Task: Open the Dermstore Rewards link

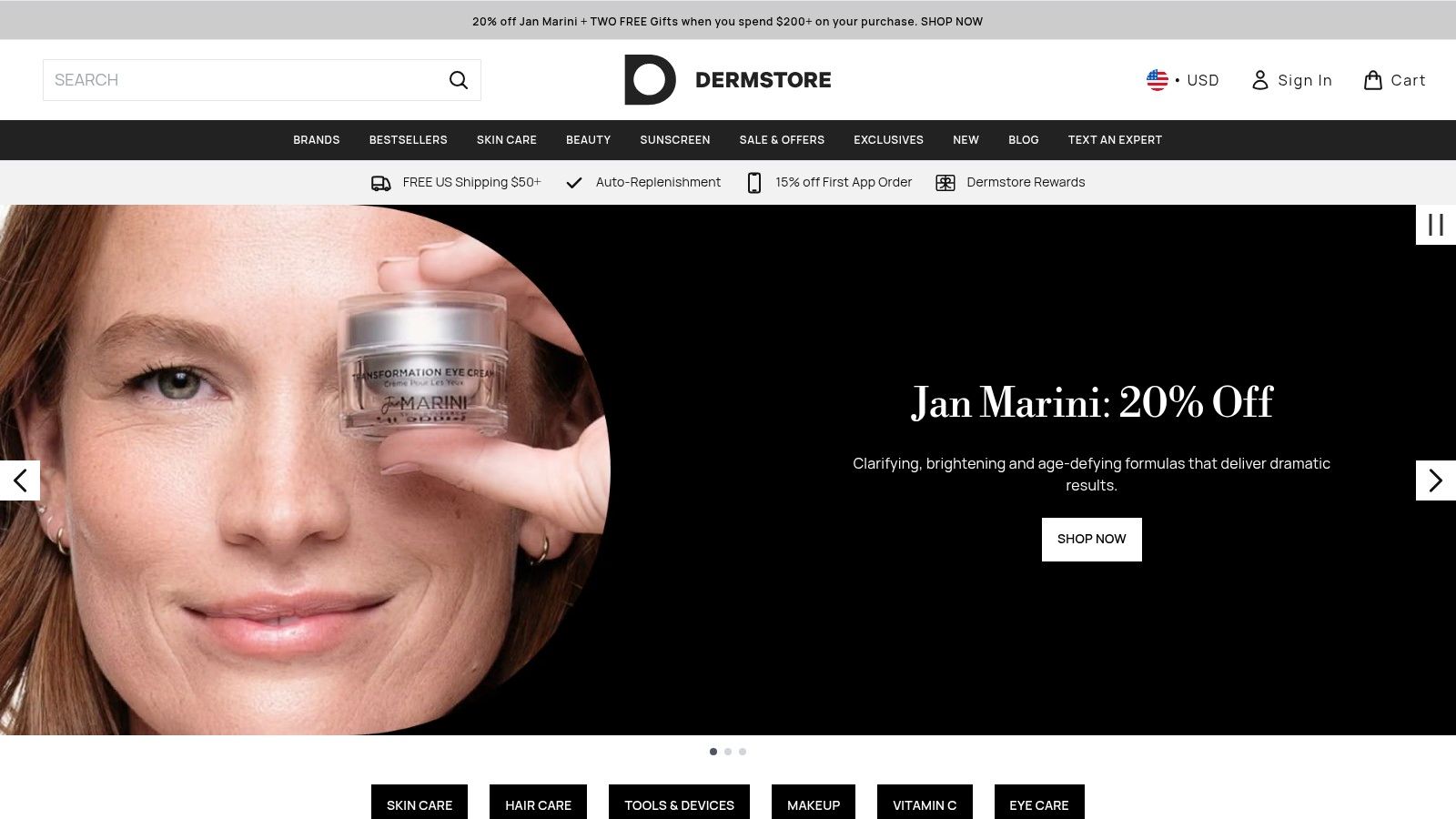Action: 1010,183
